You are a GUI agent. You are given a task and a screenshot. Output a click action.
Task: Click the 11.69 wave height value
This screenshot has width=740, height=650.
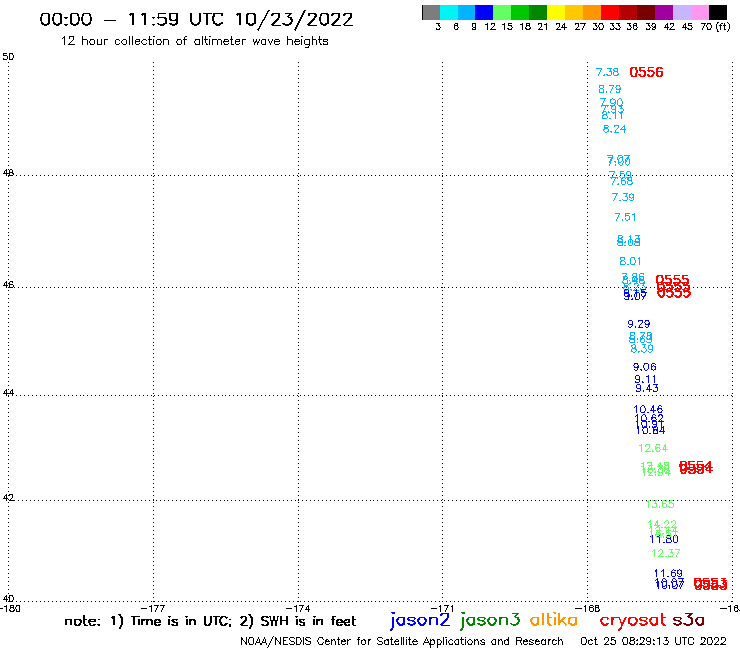[x=668, y=574]
